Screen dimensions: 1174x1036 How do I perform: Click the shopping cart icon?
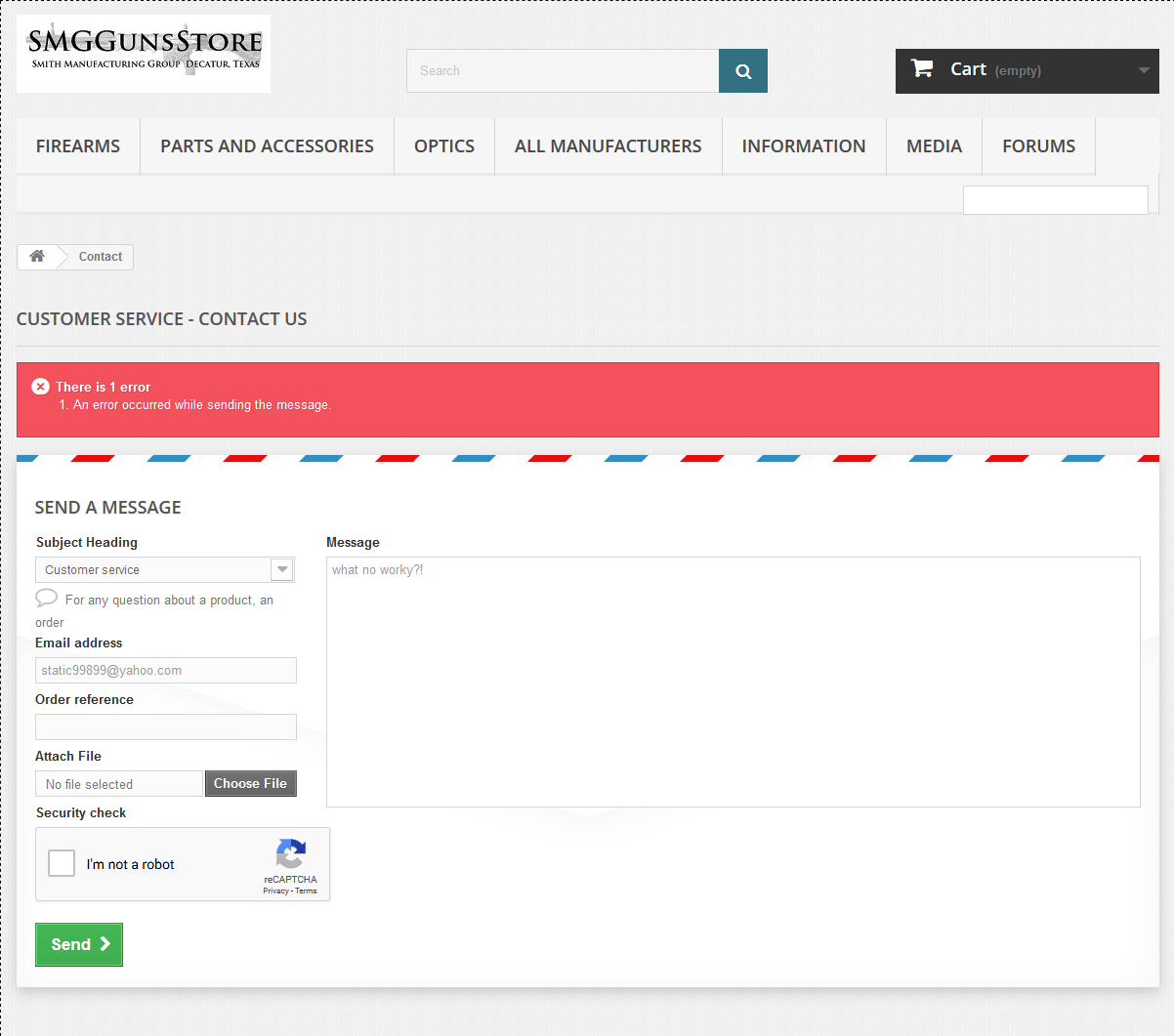pos(922,68)
